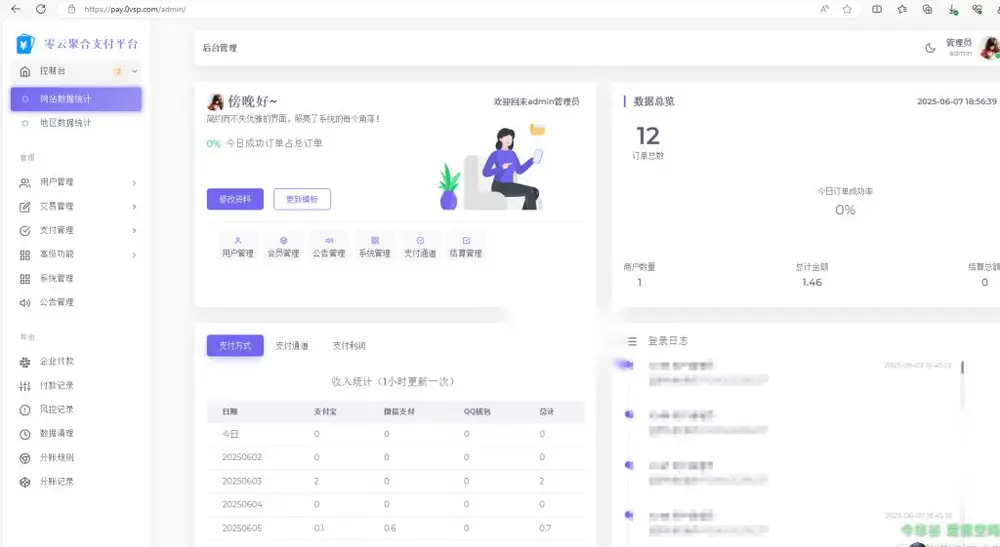Open the admin avatar menu

[989, 48]
